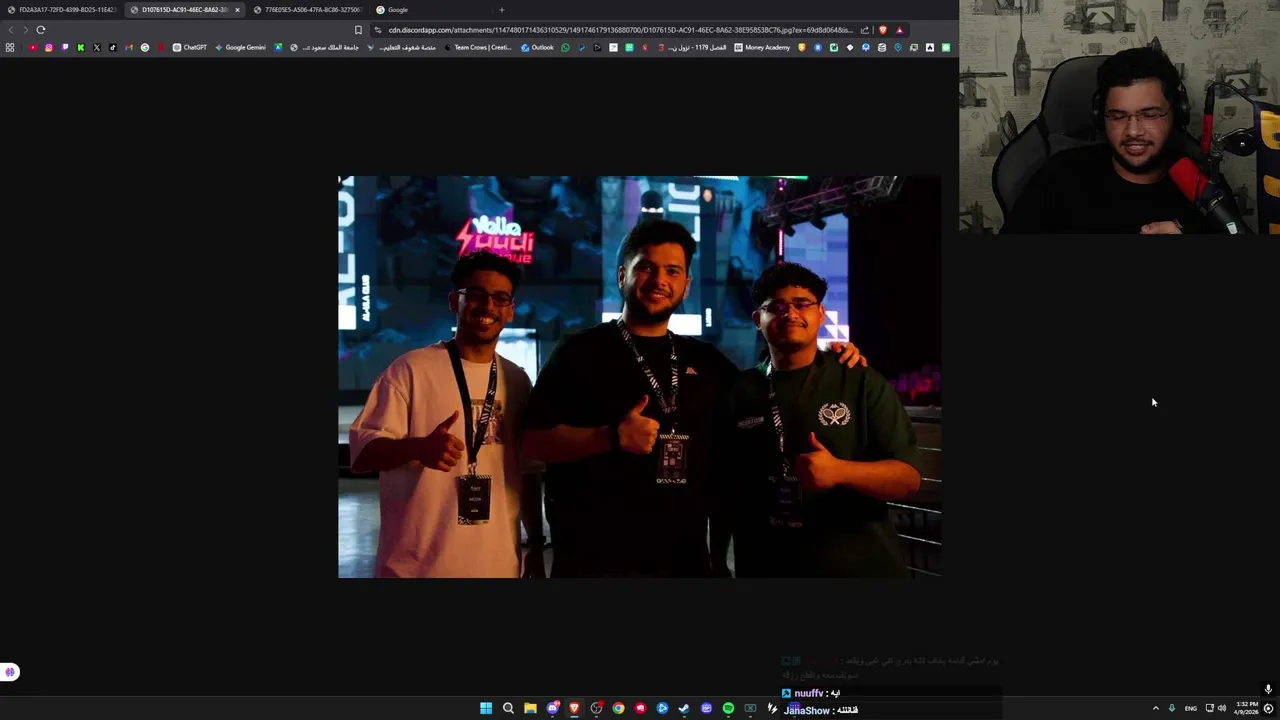Open the X (Twitter) bookmark icon
The width and height of the screenshot is (1280, 720).
pos(97,47)
